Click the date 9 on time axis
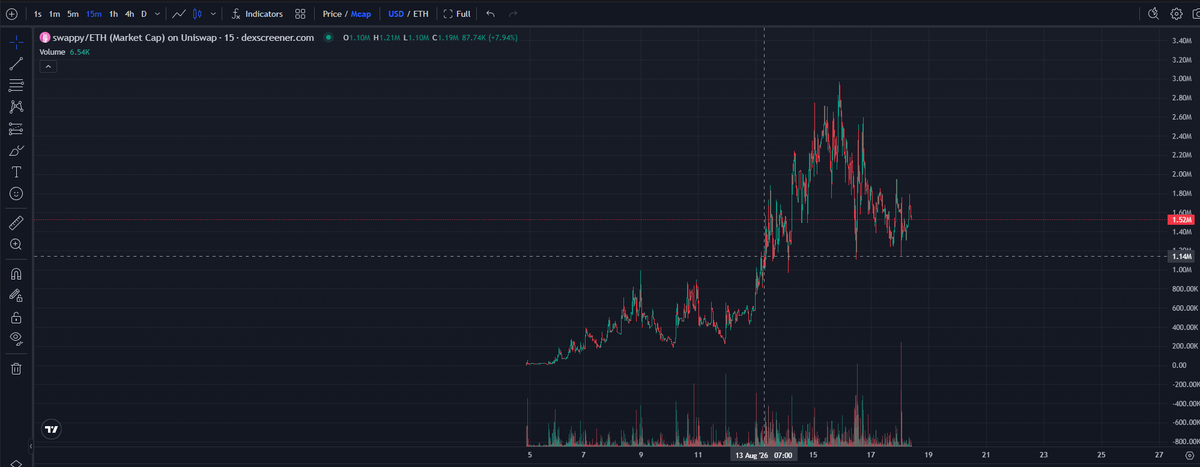 point(641,455)
